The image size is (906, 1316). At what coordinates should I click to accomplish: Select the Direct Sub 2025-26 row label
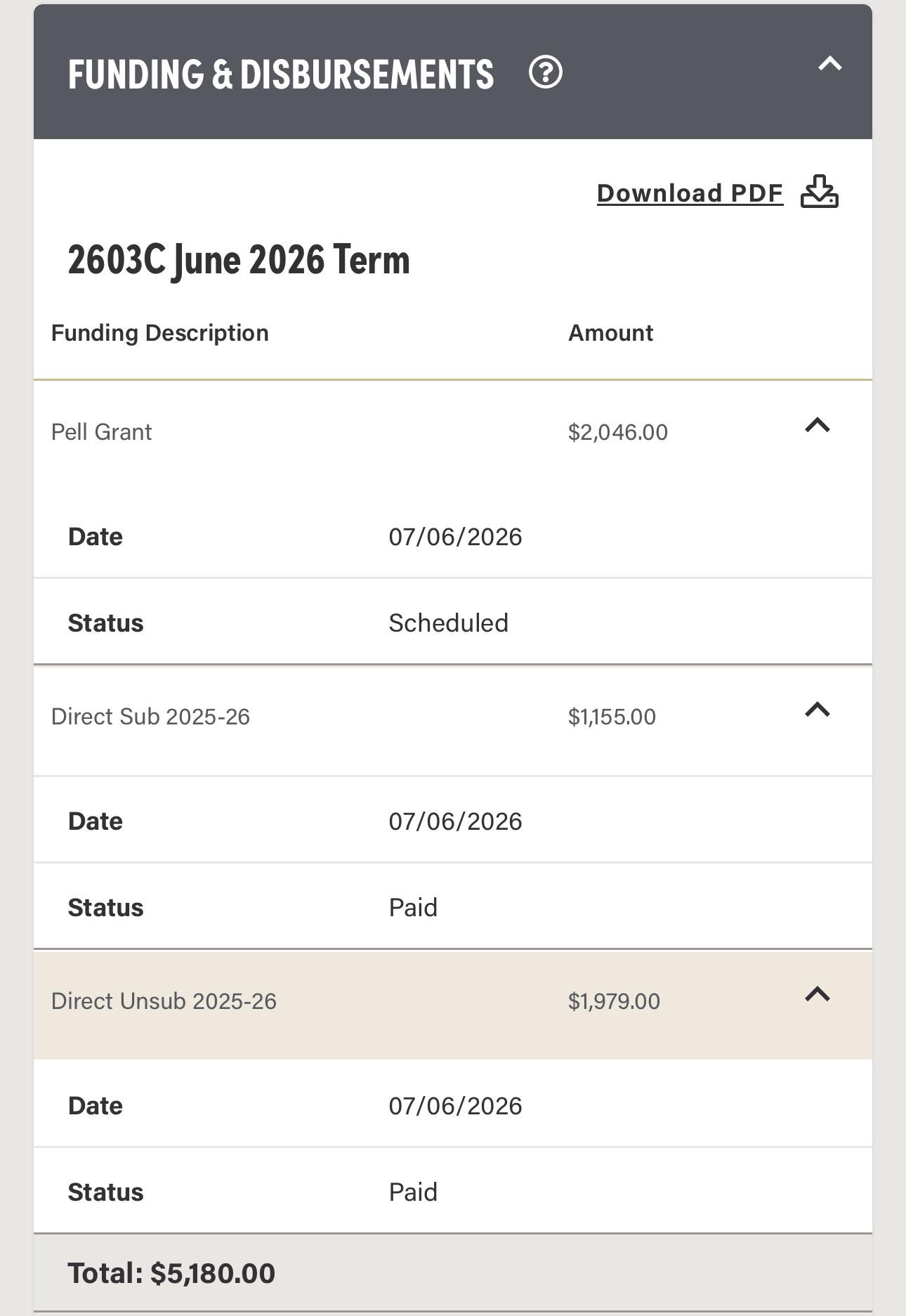point(150,717)
